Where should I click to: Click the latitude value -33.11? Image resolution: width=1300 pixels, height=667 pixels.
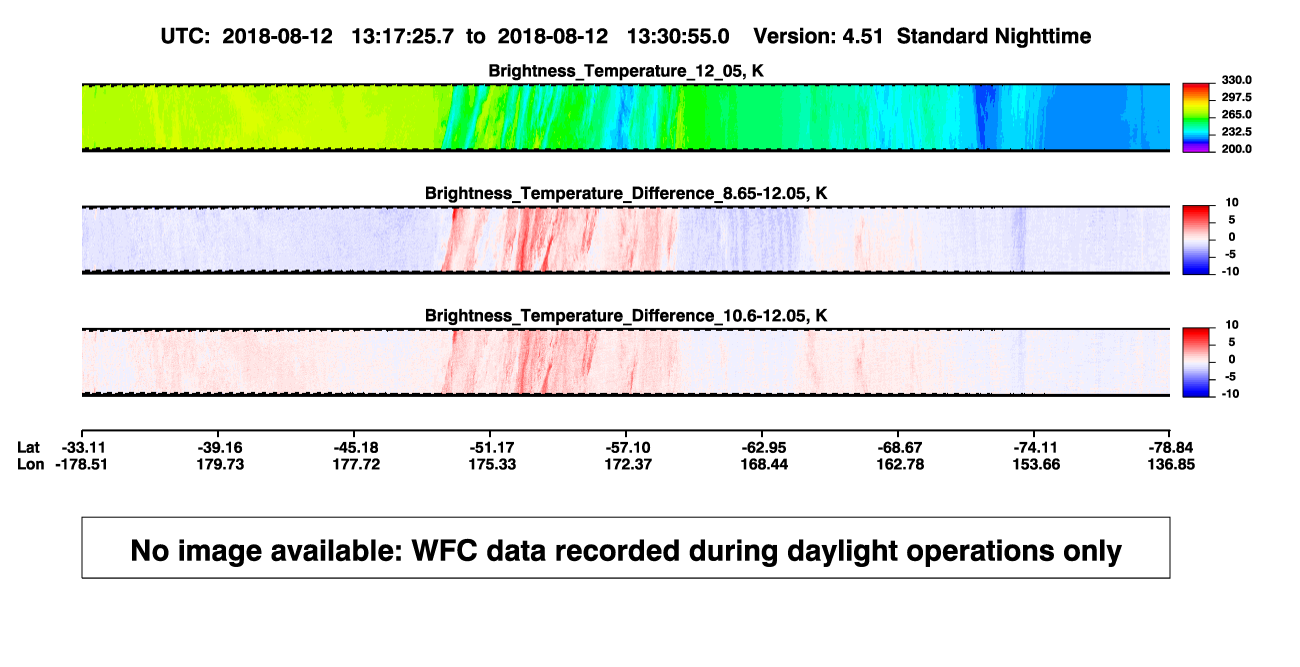pyautogui.click(x=83, y=447)
